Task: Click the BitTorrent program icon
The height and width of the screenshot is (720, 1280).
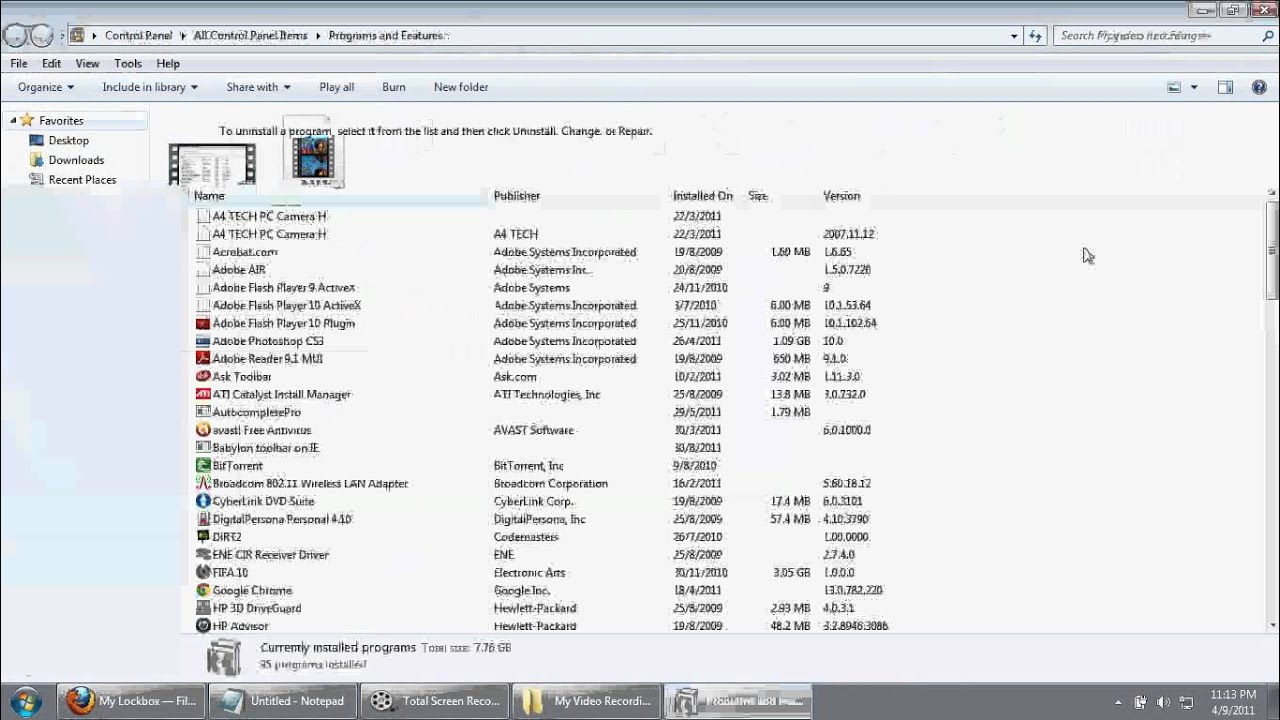Action: tap(203, 466)
